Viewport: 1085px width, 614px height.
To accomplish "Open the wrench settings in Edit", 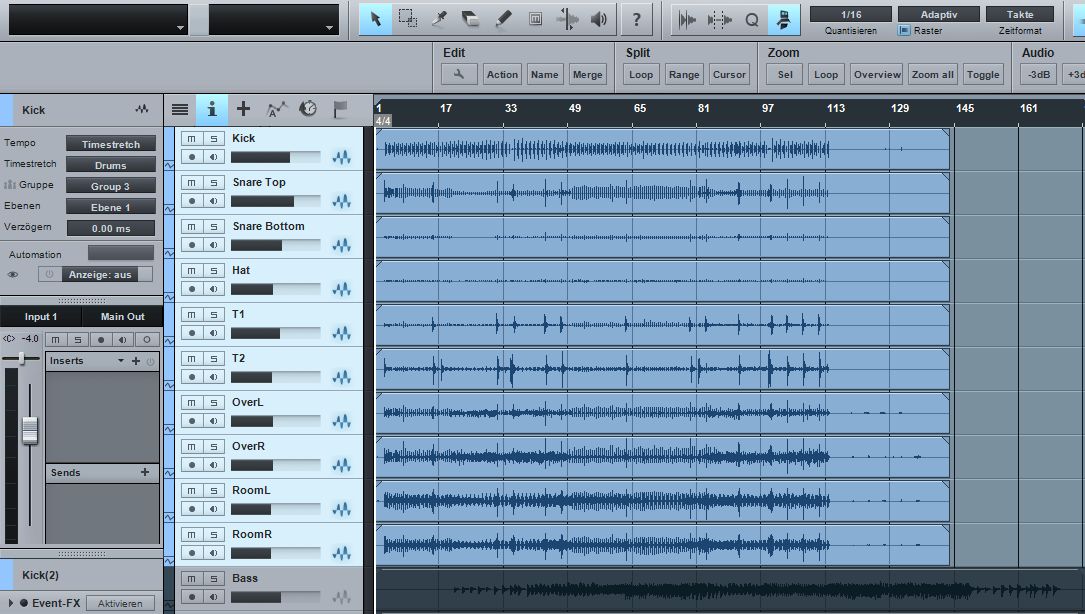I will point(459,74).
